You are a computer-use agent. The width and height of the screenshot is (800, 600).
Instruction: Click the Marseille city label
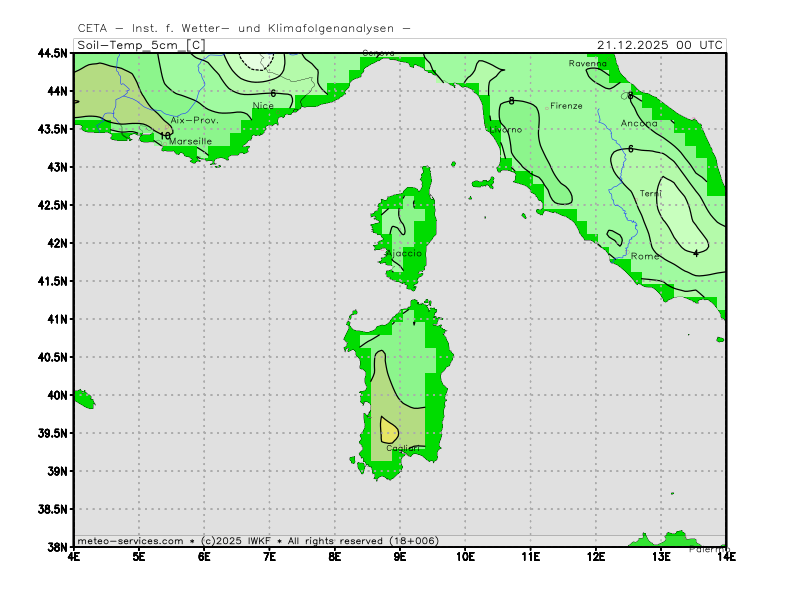click(x=190, y=142)
